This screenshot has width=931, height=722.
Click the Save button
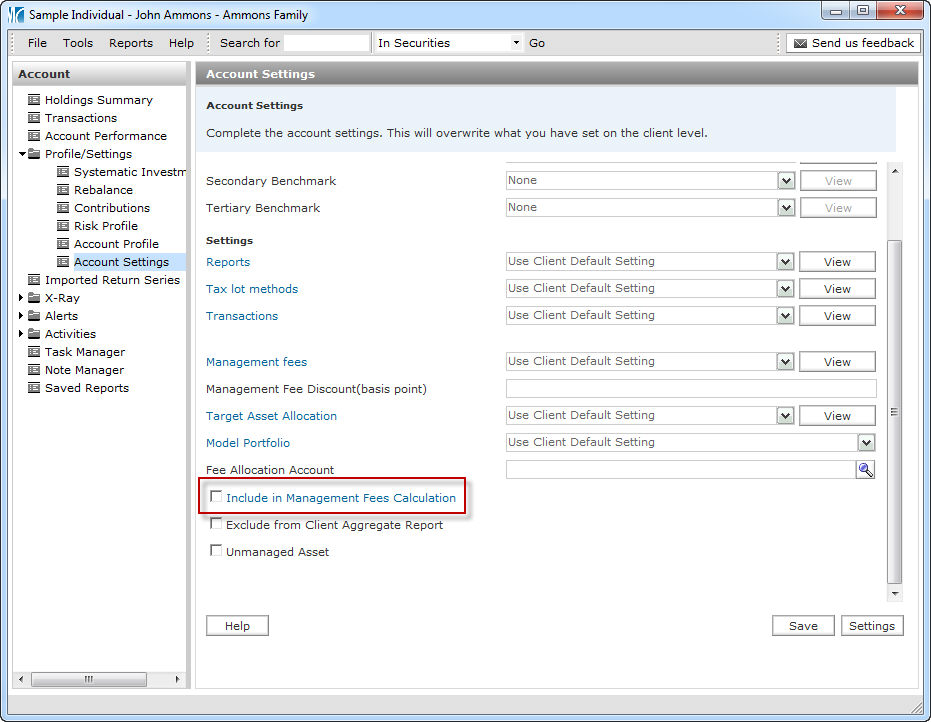803,626
